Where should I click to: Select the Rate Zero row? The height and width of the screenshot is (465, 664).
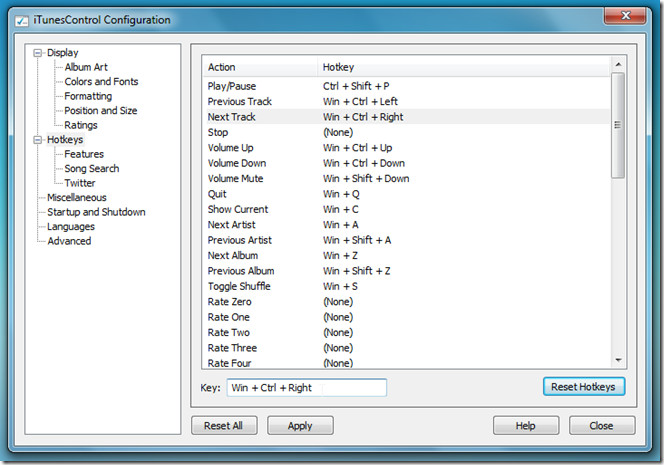pos(406,302)
